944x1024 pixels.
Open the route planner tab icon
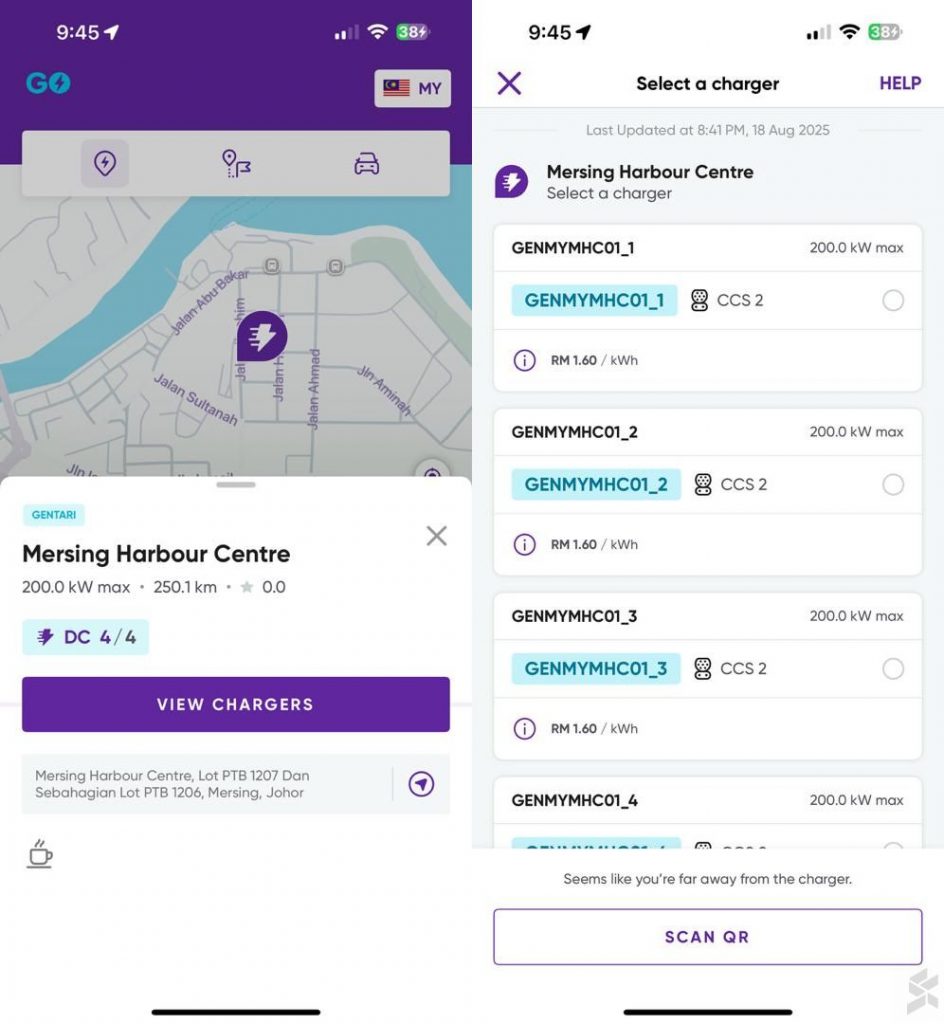point(236,163)
